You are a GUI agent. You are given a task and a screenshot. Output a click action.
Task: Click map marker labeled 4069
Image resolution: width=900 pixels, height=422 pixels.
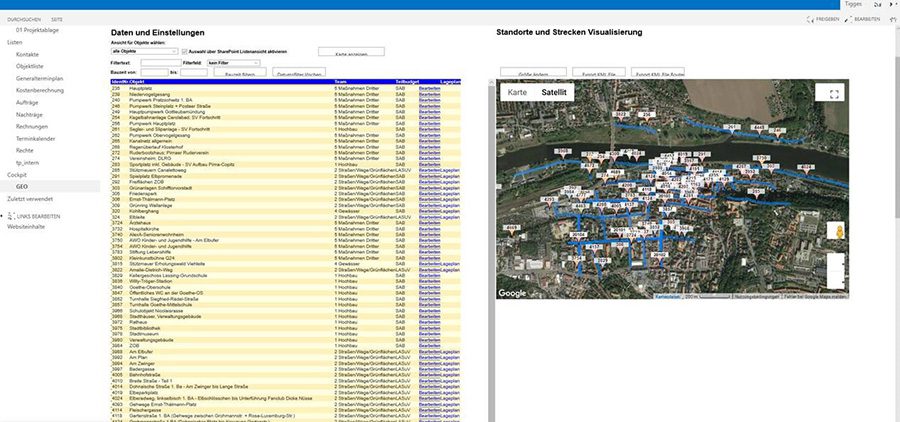(511, 229)
